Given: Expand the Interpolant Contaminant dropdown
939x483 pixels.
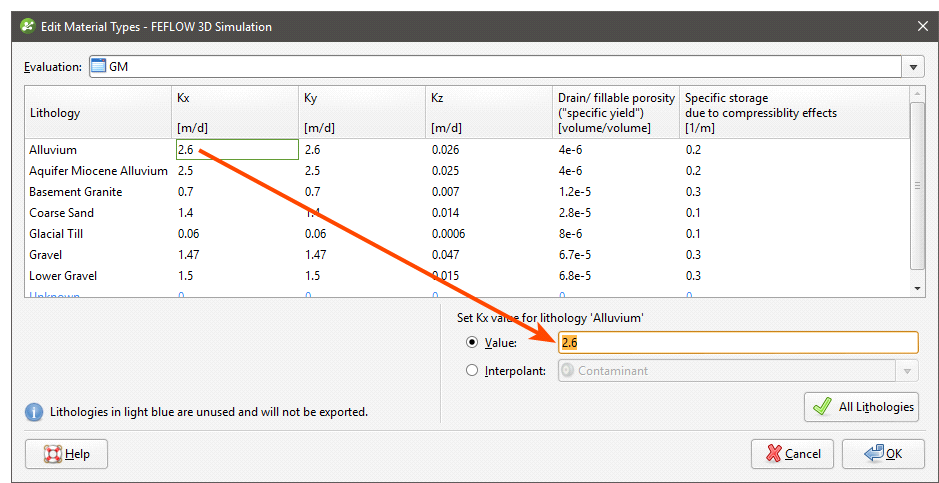Looking at the screenshot, I should point(907,371).
